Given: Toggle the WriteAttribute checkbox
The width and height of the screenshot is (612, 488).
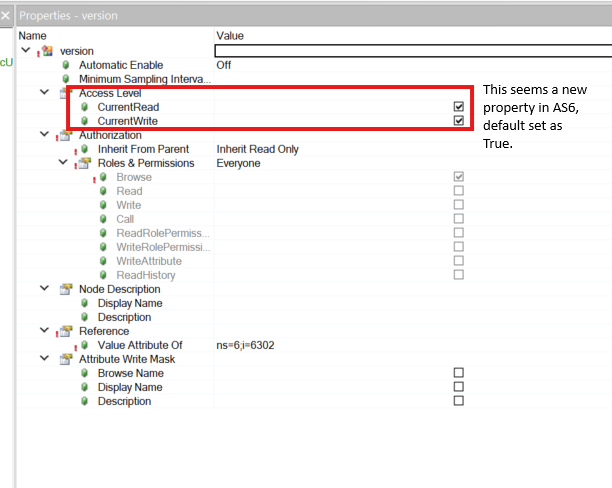Looking at the screenshot, I should click(459, 261).
